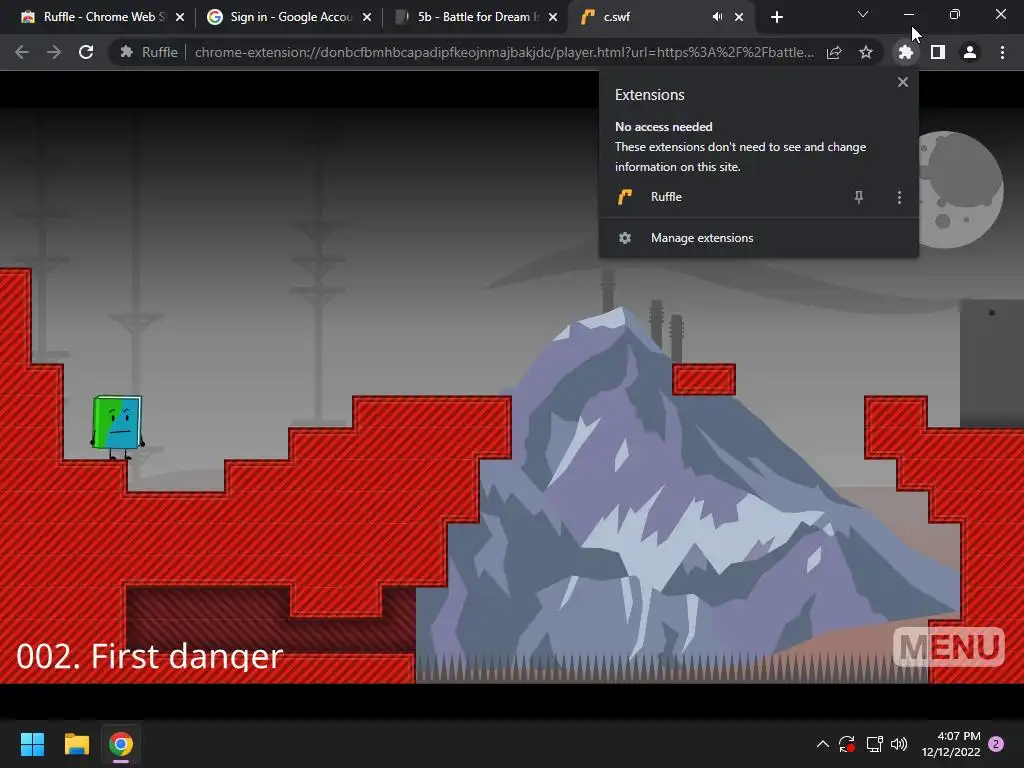Viewport: 1024px width, 768px height.
Task: Click the address bar URL
Action: pos(504,52)
